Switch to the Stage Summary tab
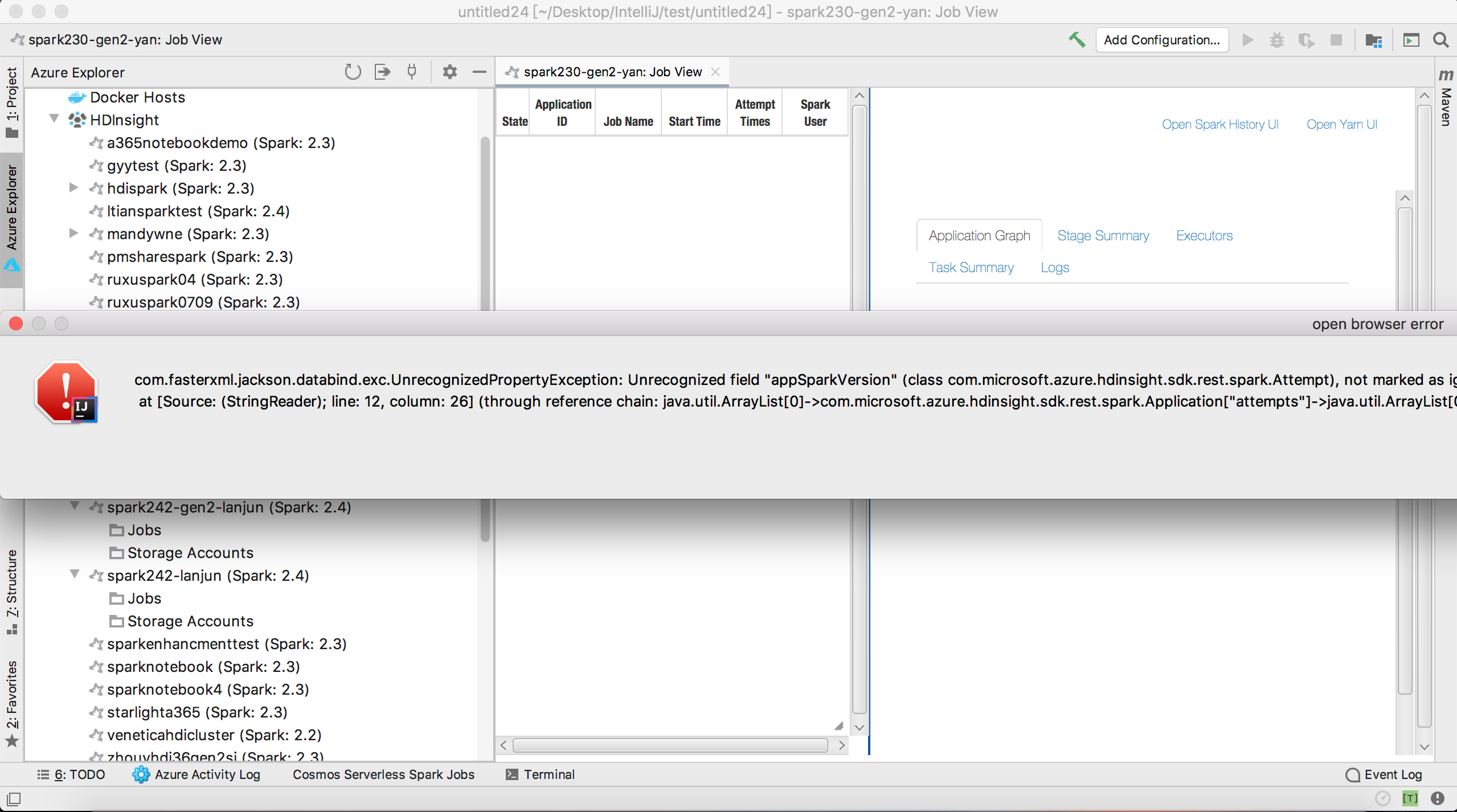The width and height of the screenshot is (1457, 812). point(1103,235)
